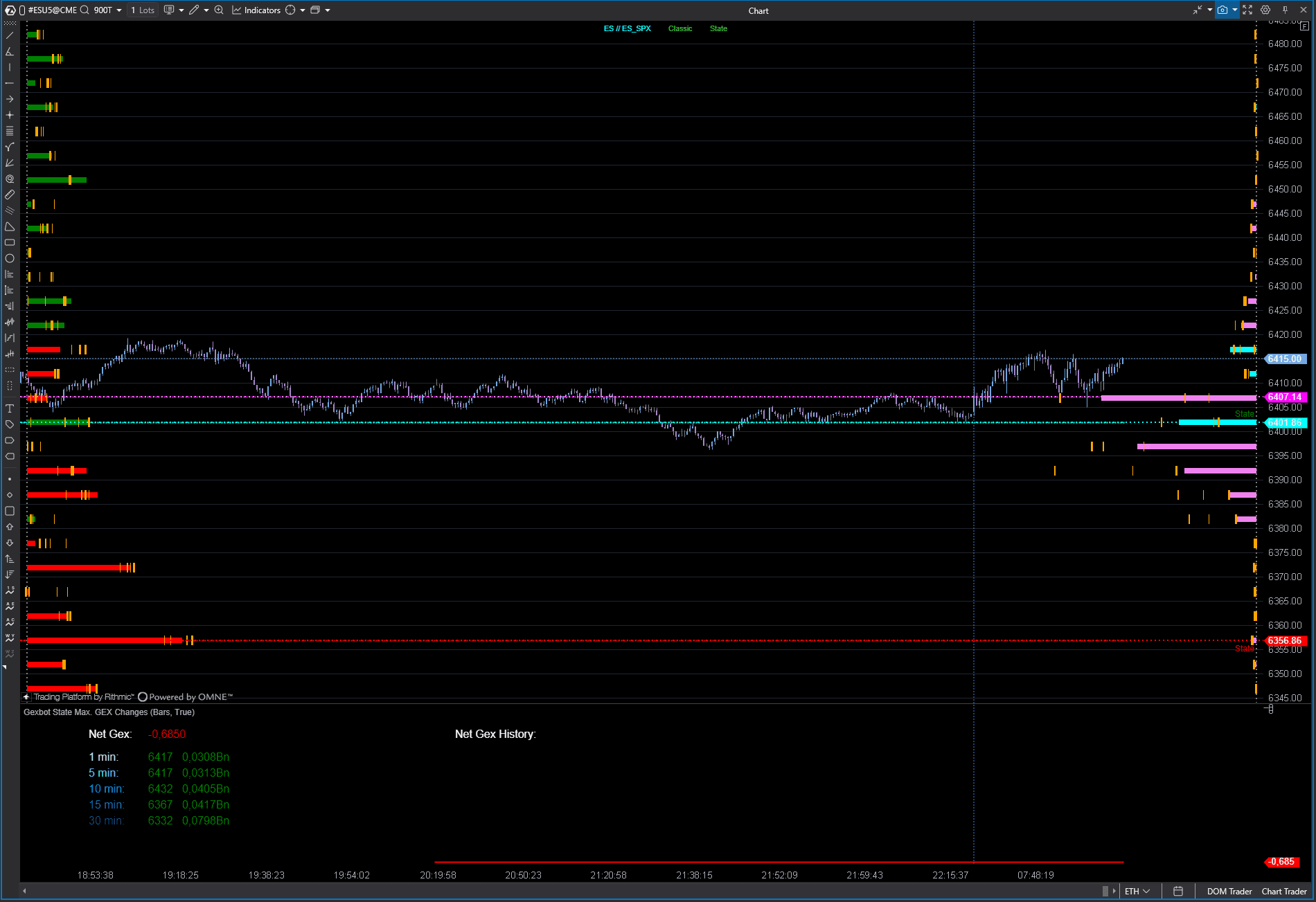Click the 6415.00 current price label

(x=1286, y=359)
